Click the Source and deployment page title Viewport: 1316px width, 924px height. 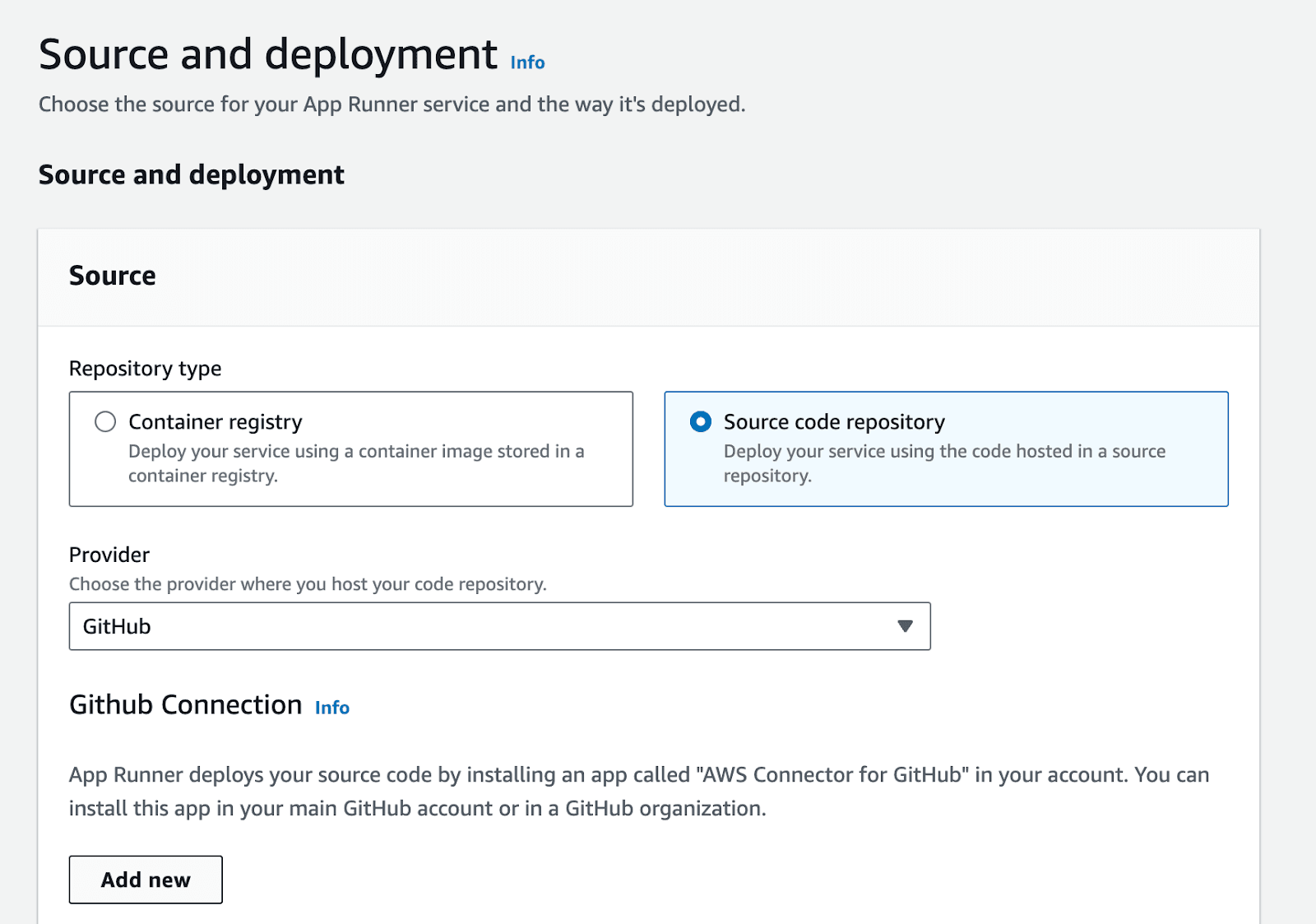[272, 53]
